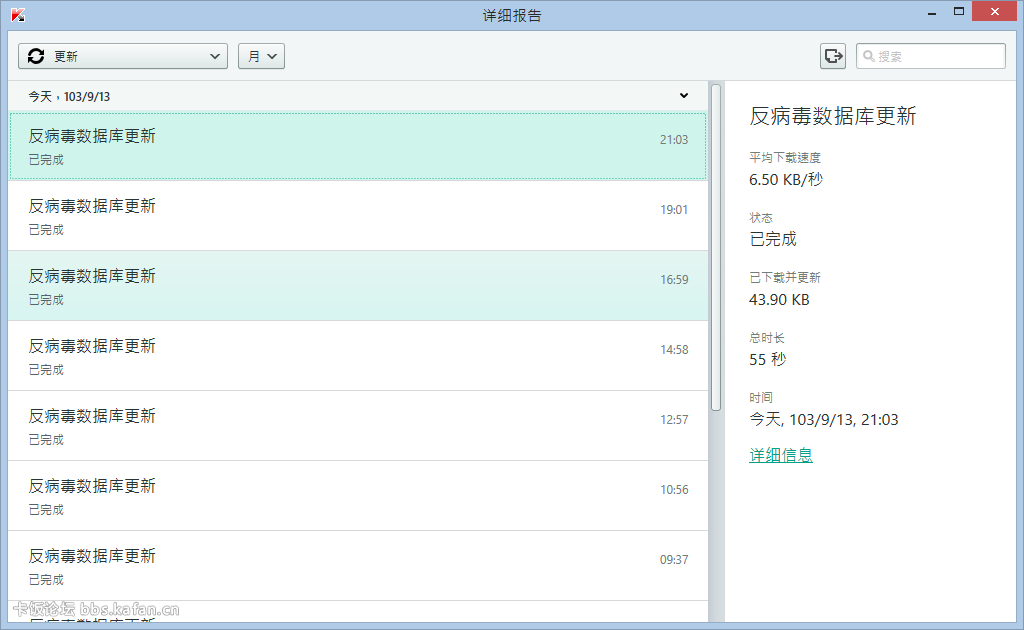Close the 详细报告 window
The width and height of the screenshot is (1024, 630).
995,12
